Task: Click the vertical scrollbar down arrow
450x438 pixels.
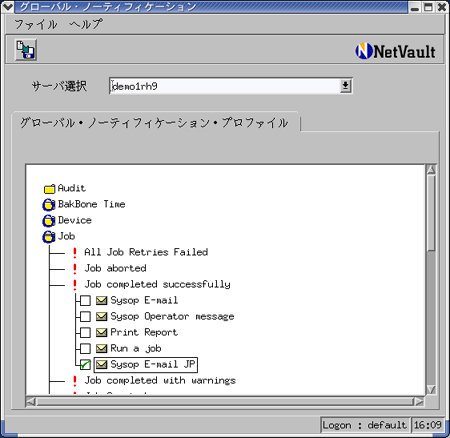Action: click(431, 389)
